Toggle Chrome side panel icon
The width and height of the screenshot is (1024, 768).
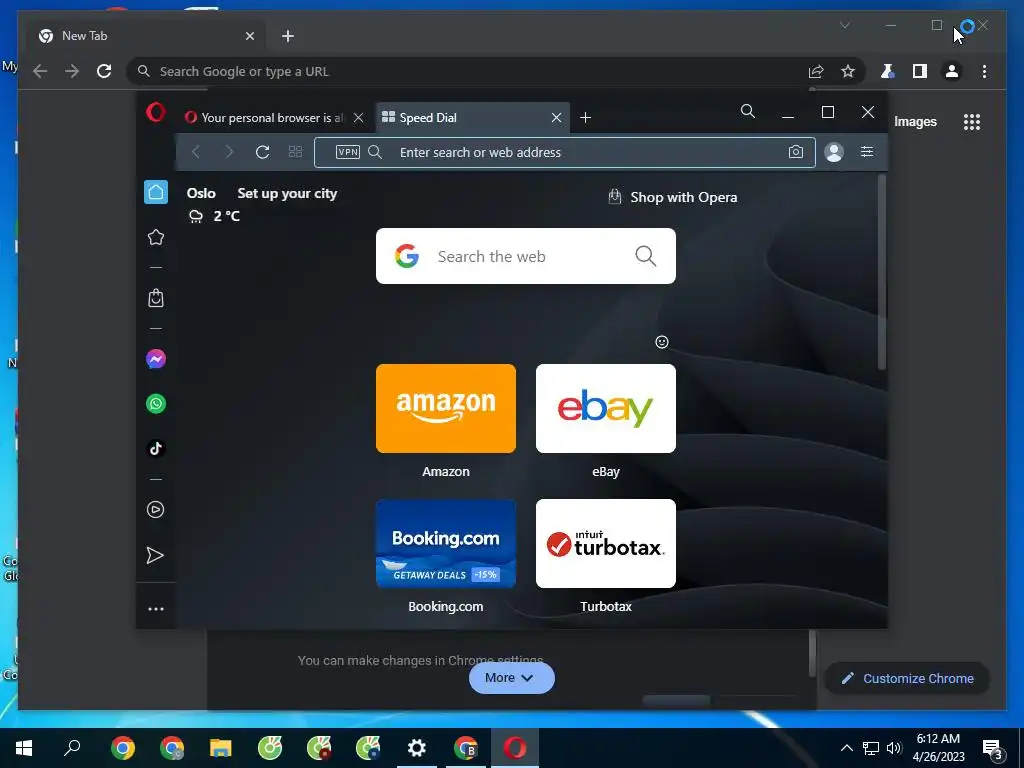point(920,71)
